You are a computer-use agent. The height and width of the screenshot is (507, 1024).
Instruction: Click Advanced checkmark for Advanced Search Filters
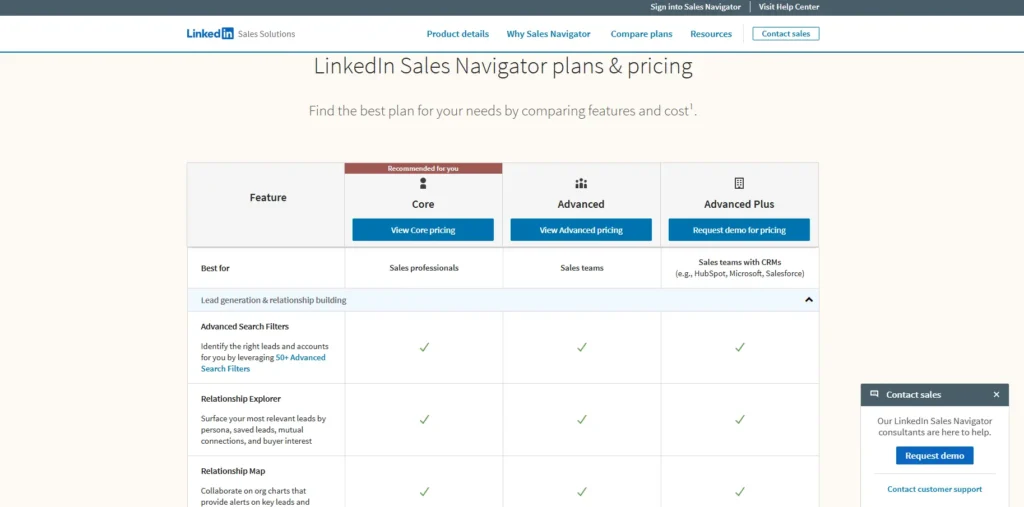[x=582, y=347]
